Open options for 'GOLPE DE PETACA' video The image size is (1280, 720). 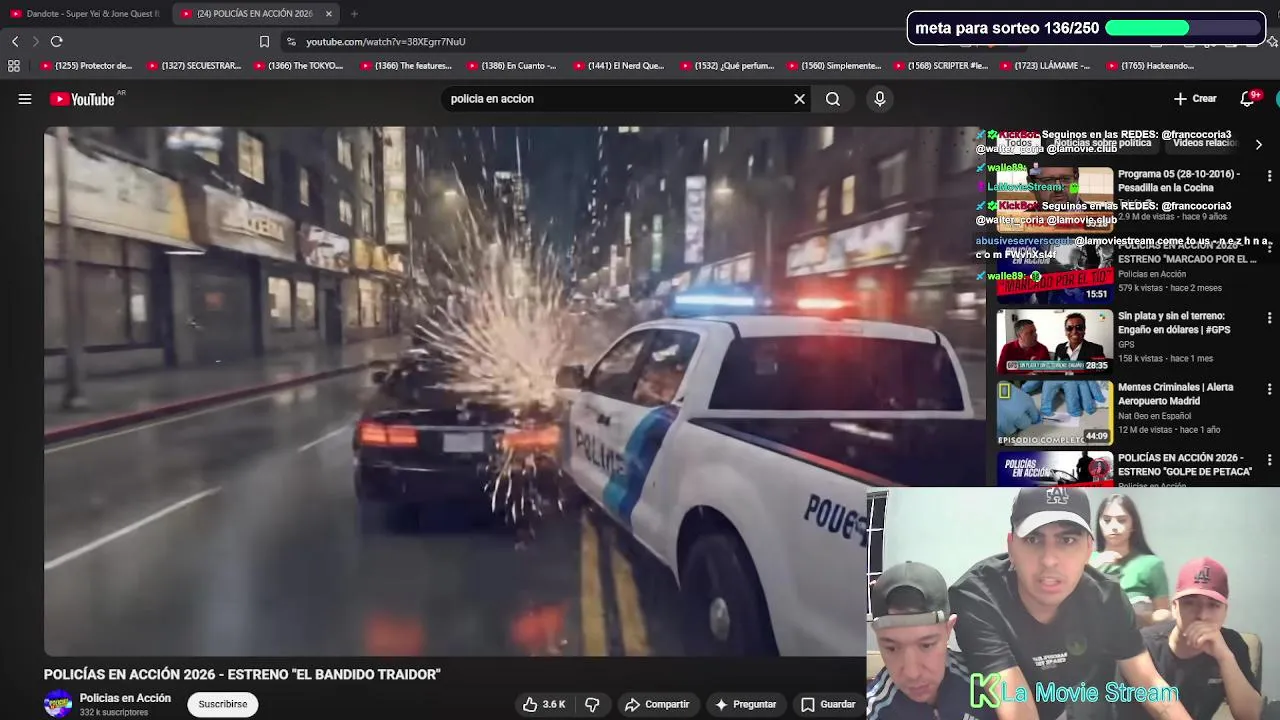(1269, 460)
